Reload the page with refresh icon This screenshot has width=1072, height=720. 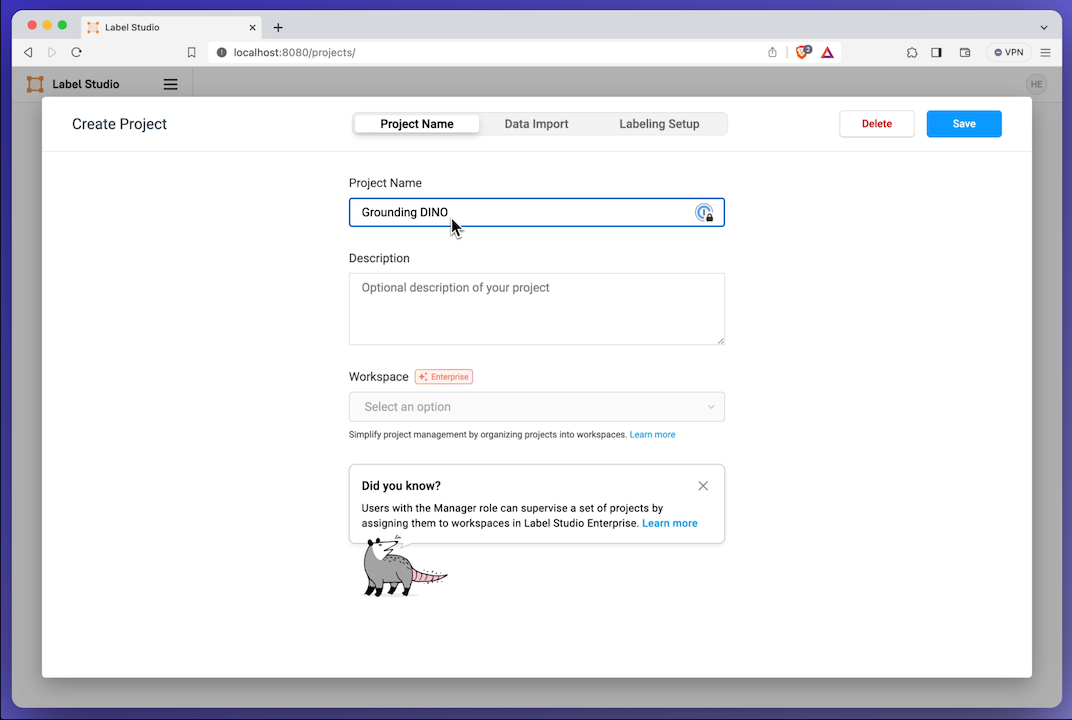coord(77,53)
